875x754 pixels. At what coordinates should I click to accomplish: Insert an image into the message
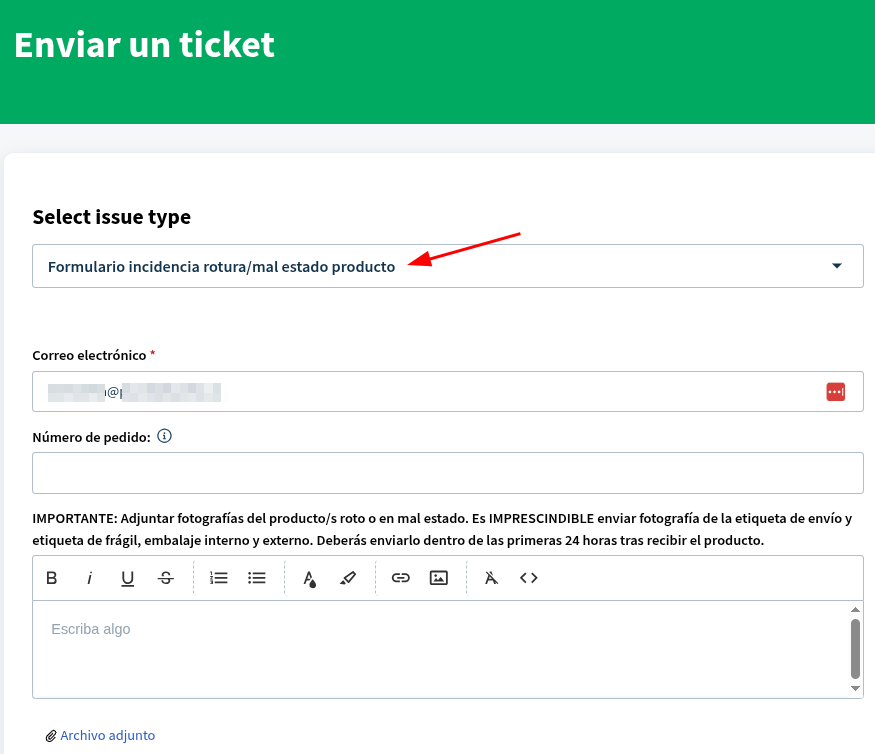pos(439,578)
